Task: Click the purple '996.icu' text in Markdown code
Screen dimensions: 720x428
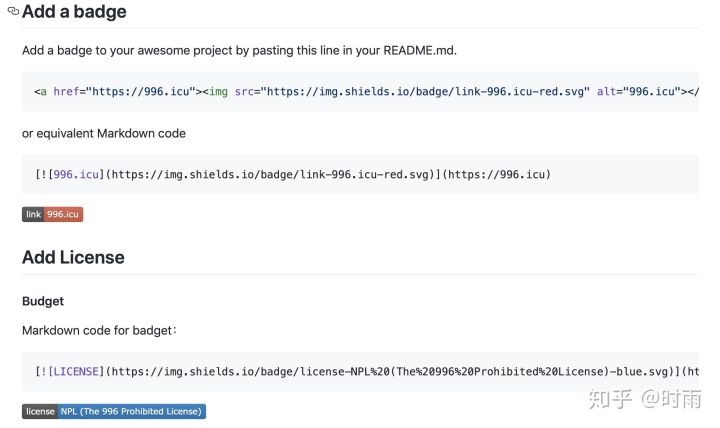Action: click(76, 175)
